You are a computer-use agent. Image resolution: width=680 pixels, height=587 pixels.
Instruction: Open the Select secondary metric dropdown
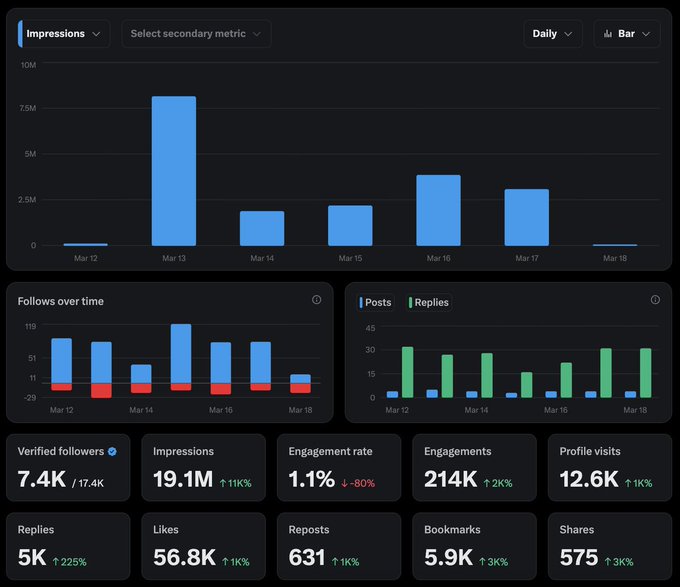[196, 34]
